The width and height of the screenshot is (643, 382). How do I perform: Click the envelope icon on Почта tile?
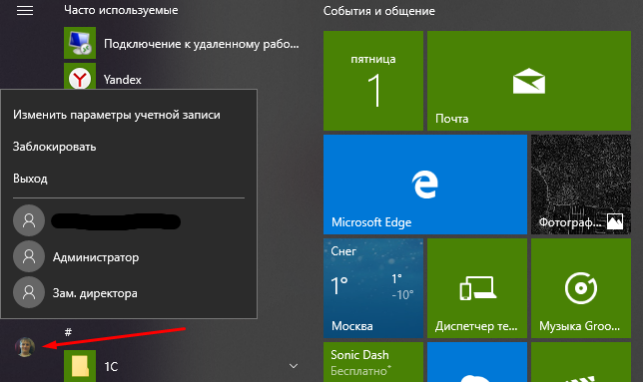(529, 81)
